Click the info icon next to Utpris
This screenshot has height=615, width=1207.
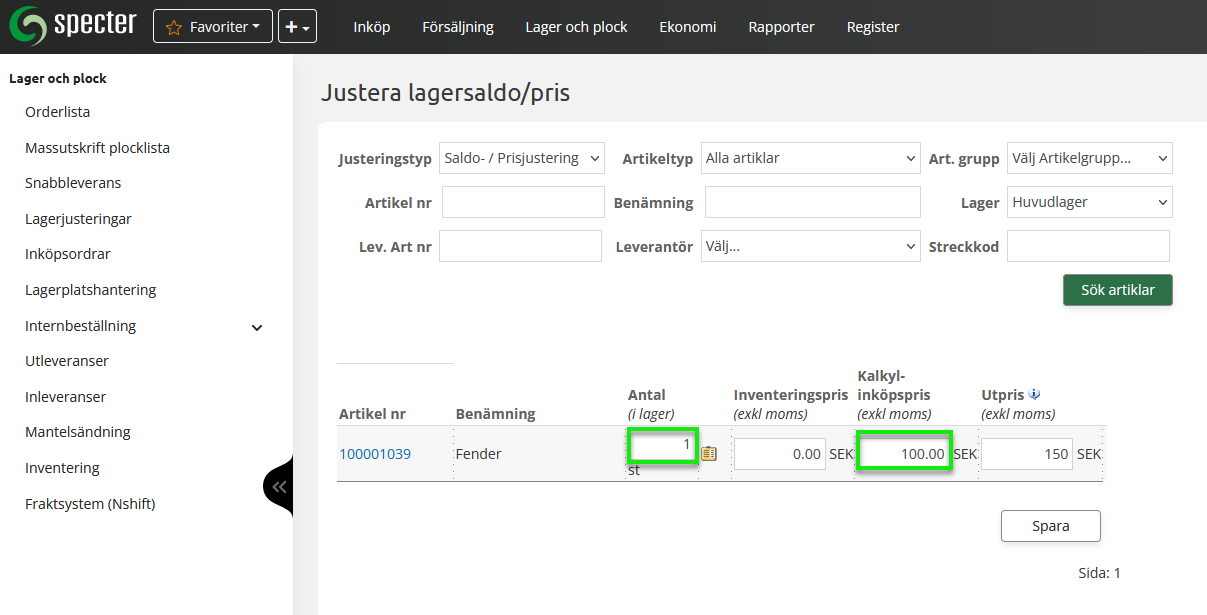point(1034,394)
